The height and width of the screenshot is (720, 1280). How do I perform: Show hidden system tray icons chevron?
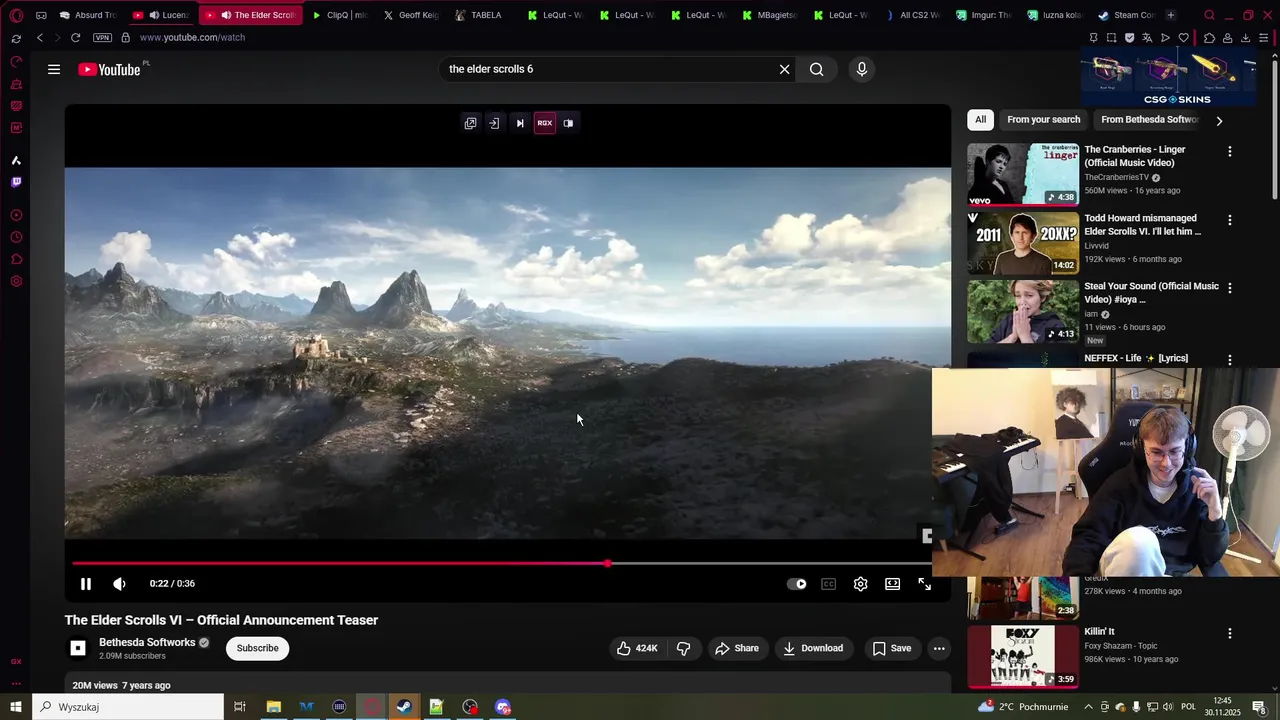1088,707
